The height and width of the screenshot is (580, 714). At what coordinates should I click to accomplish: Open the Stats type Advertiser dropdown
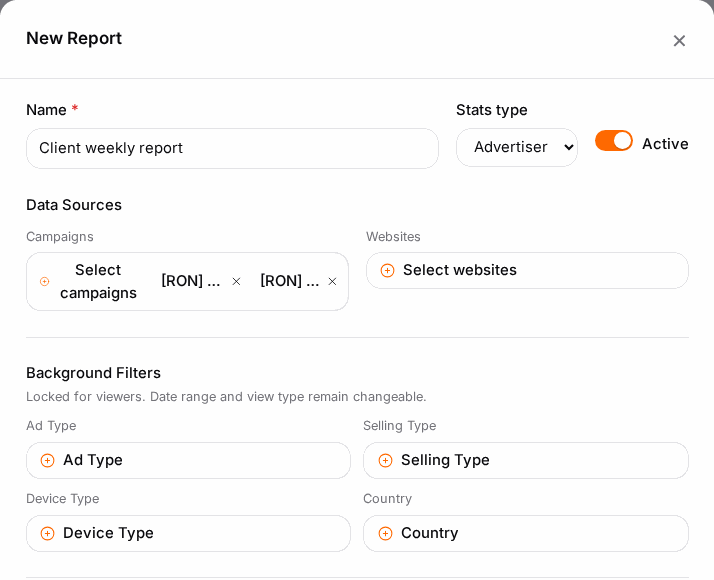click(517, 147)
